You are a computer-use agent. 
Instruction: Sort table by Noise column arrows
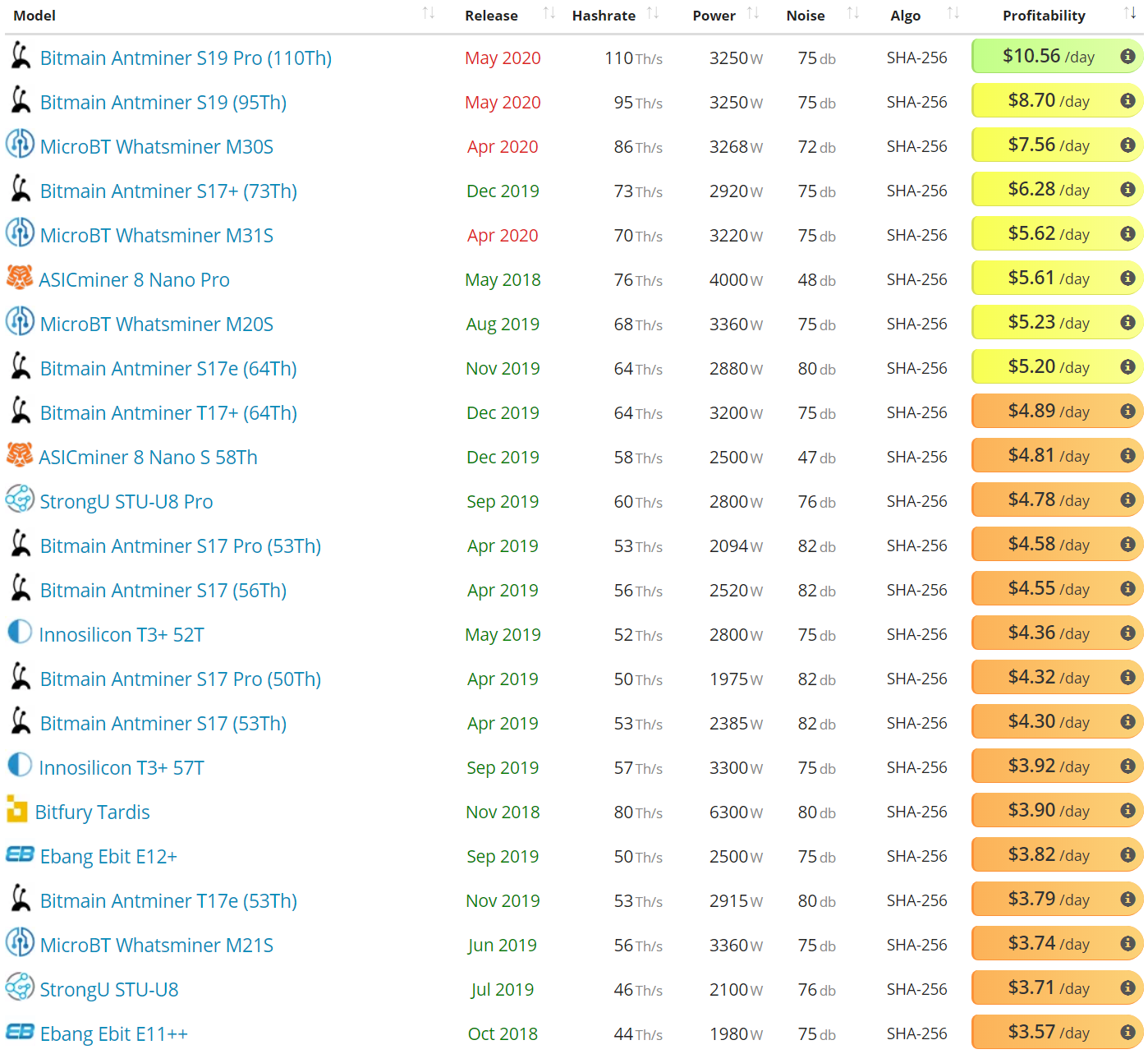click(x=853, y=13)
